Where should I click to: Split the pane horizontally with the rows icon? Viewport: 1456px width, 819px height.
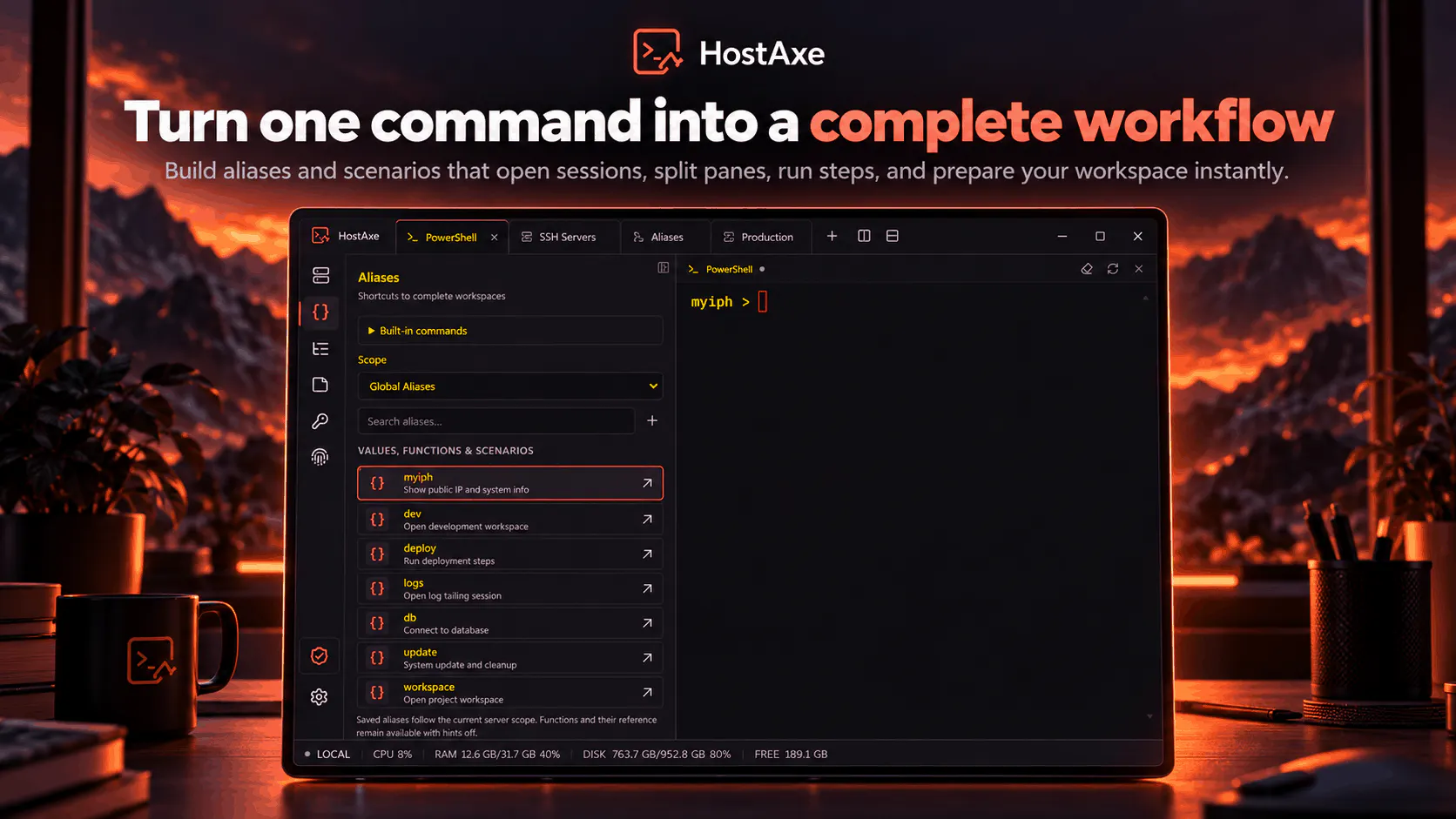coord(893,236)
